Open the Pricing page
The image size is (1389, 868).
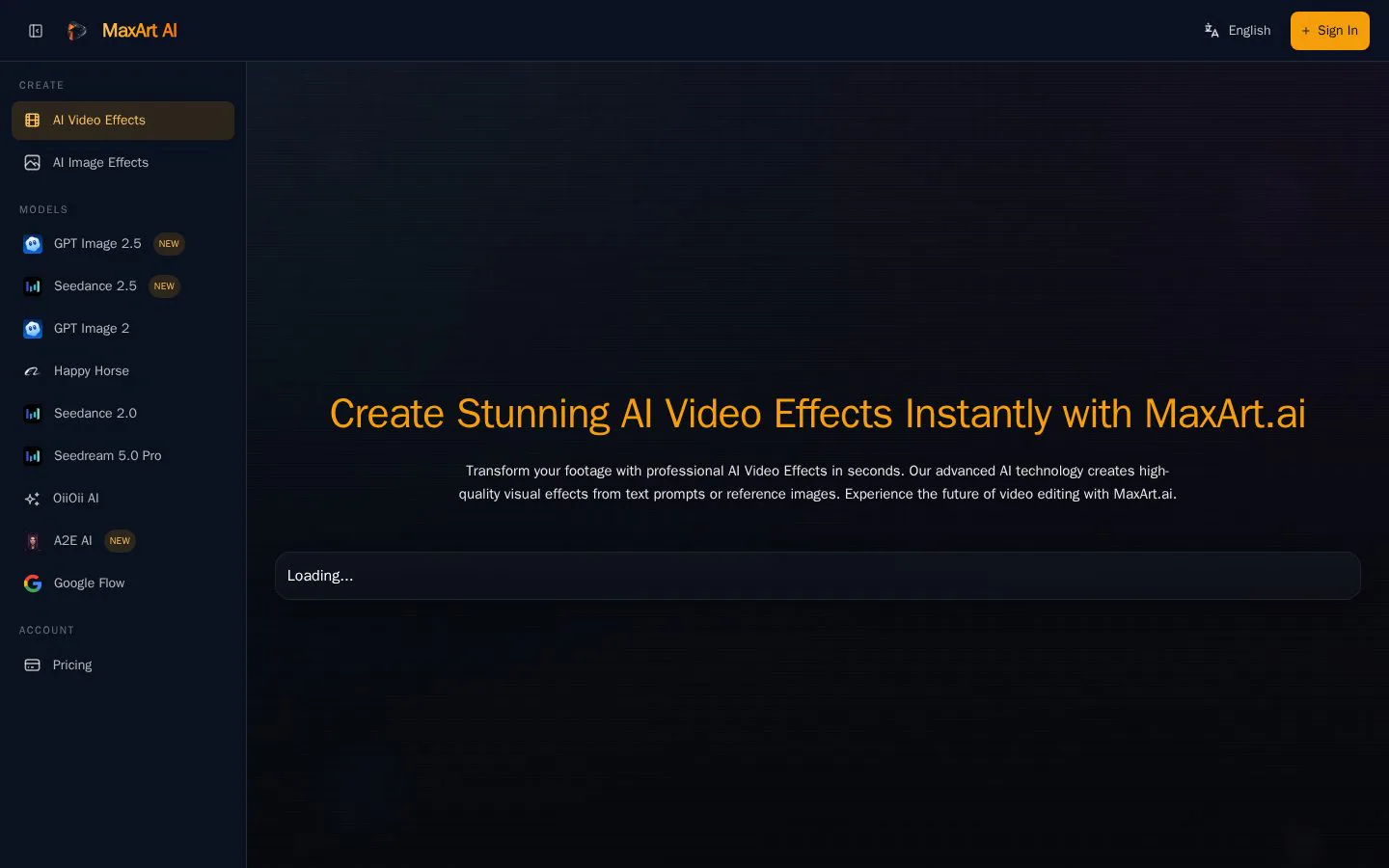coord(123,665)
